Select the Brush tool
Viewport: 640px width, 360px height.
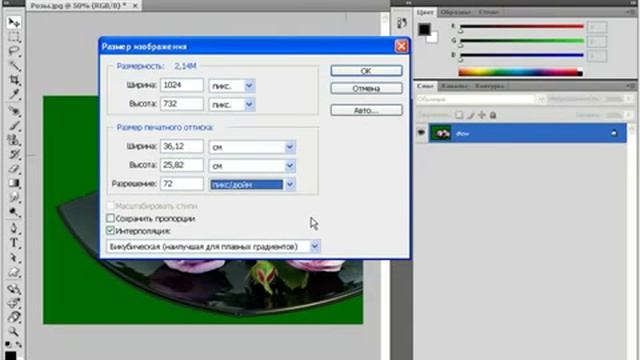click(x=13, y=125)
